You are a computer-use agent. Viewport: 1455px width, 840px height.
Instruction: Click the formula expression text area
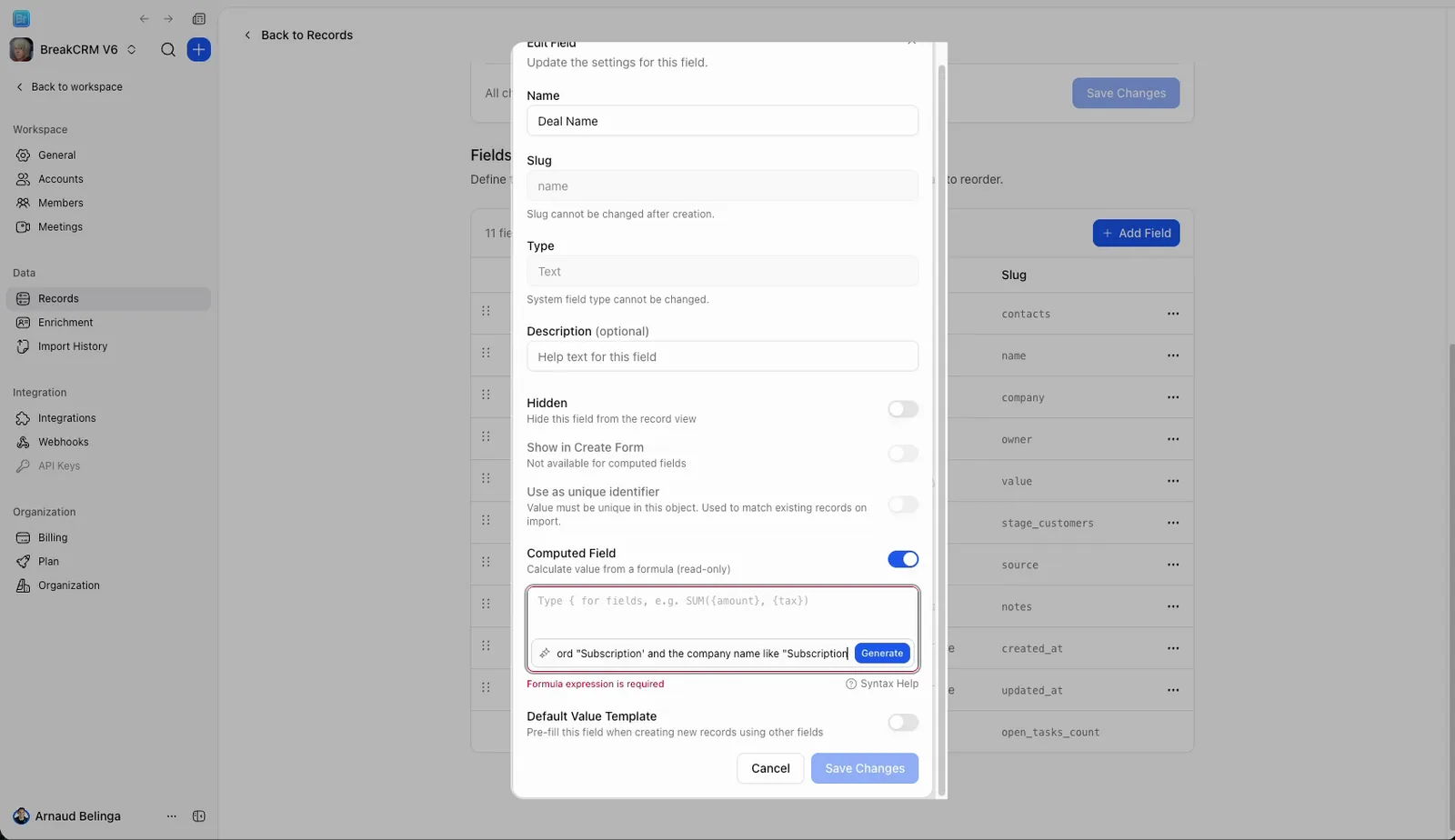click(722, 612)
